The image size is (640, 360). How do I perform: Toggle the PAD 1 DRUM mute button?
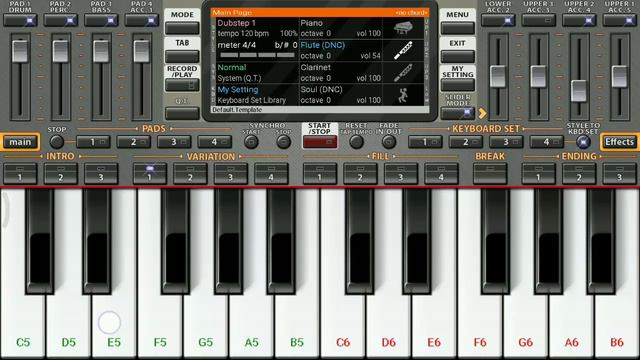pyautogui.click(x=20, y=20)
